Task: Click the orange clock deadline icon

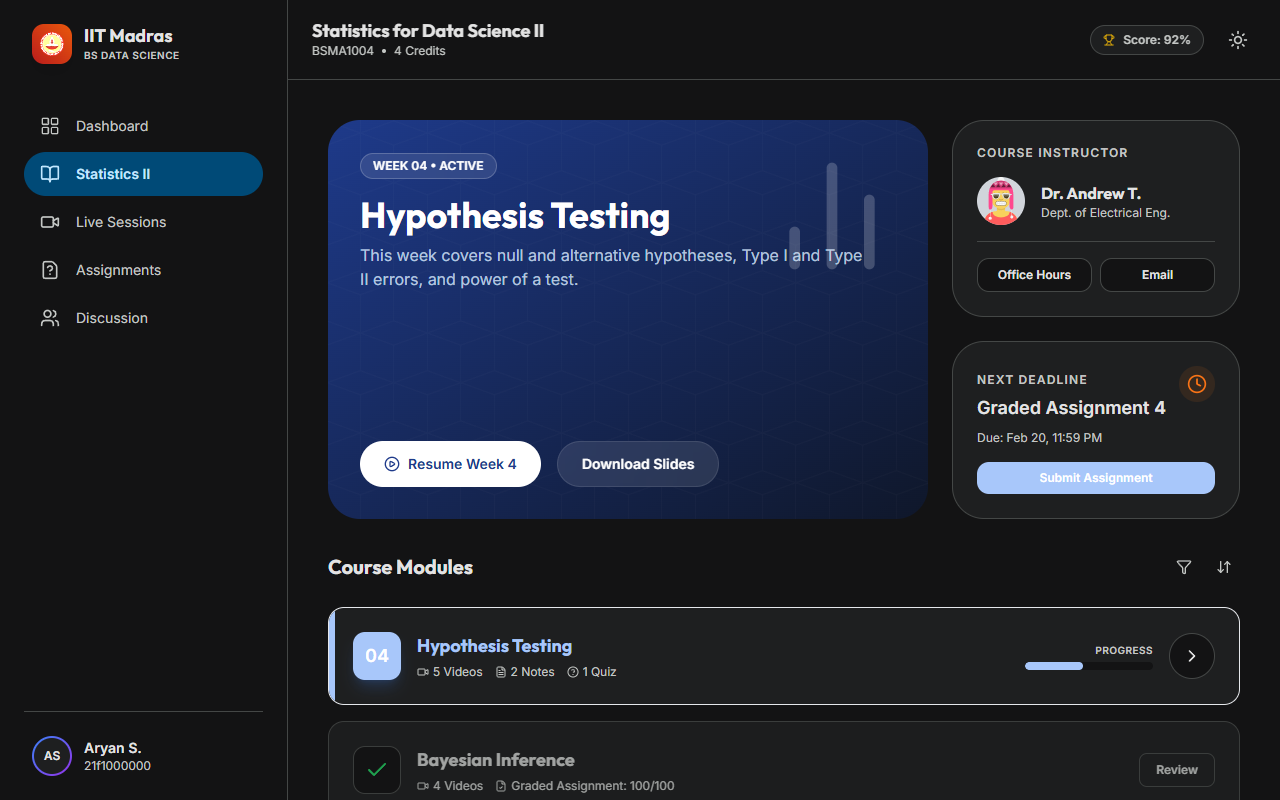Action: point(1197,384)
